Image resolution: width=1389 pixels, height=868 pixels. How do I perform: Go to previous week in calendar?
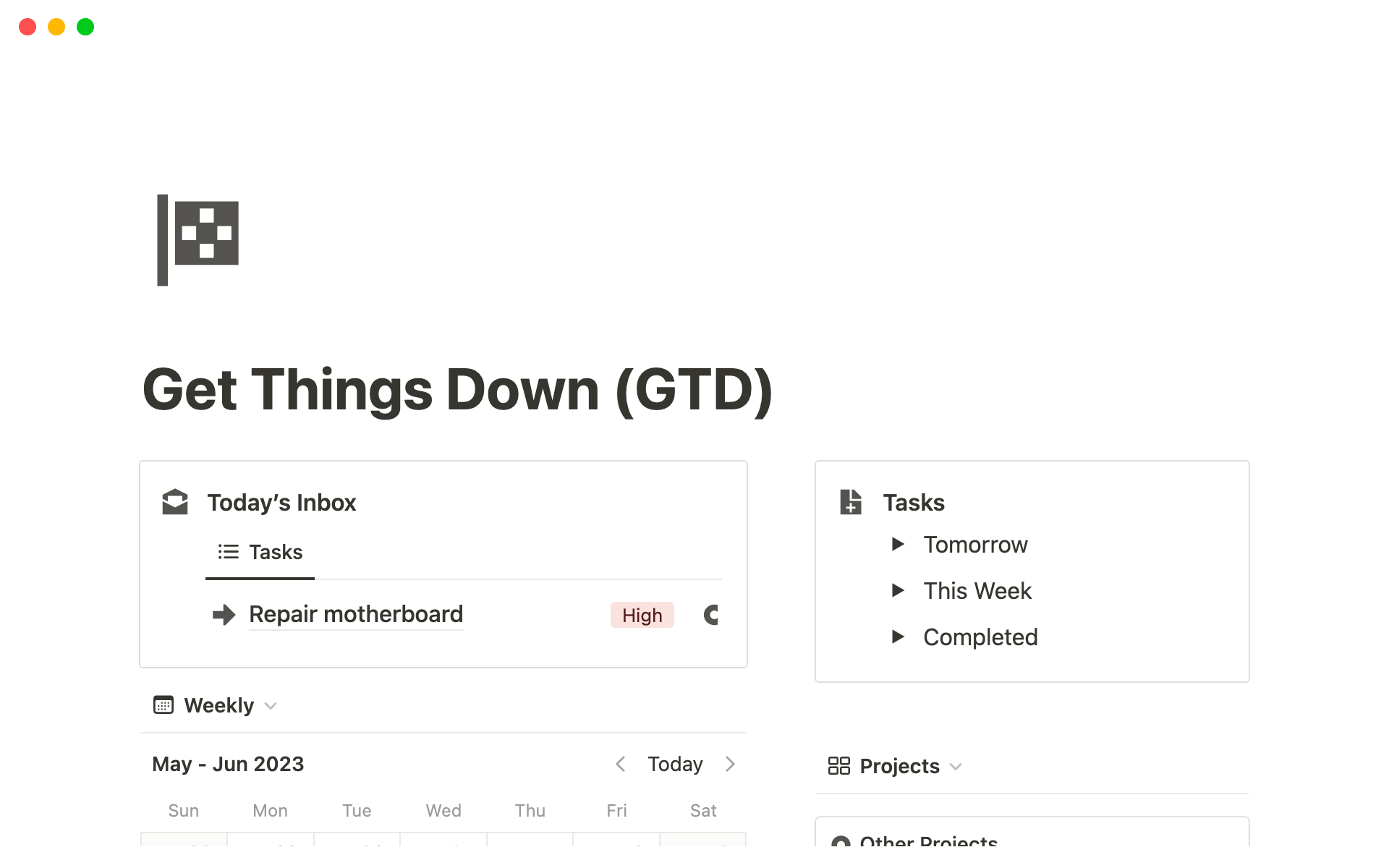(x=620, y=764)
